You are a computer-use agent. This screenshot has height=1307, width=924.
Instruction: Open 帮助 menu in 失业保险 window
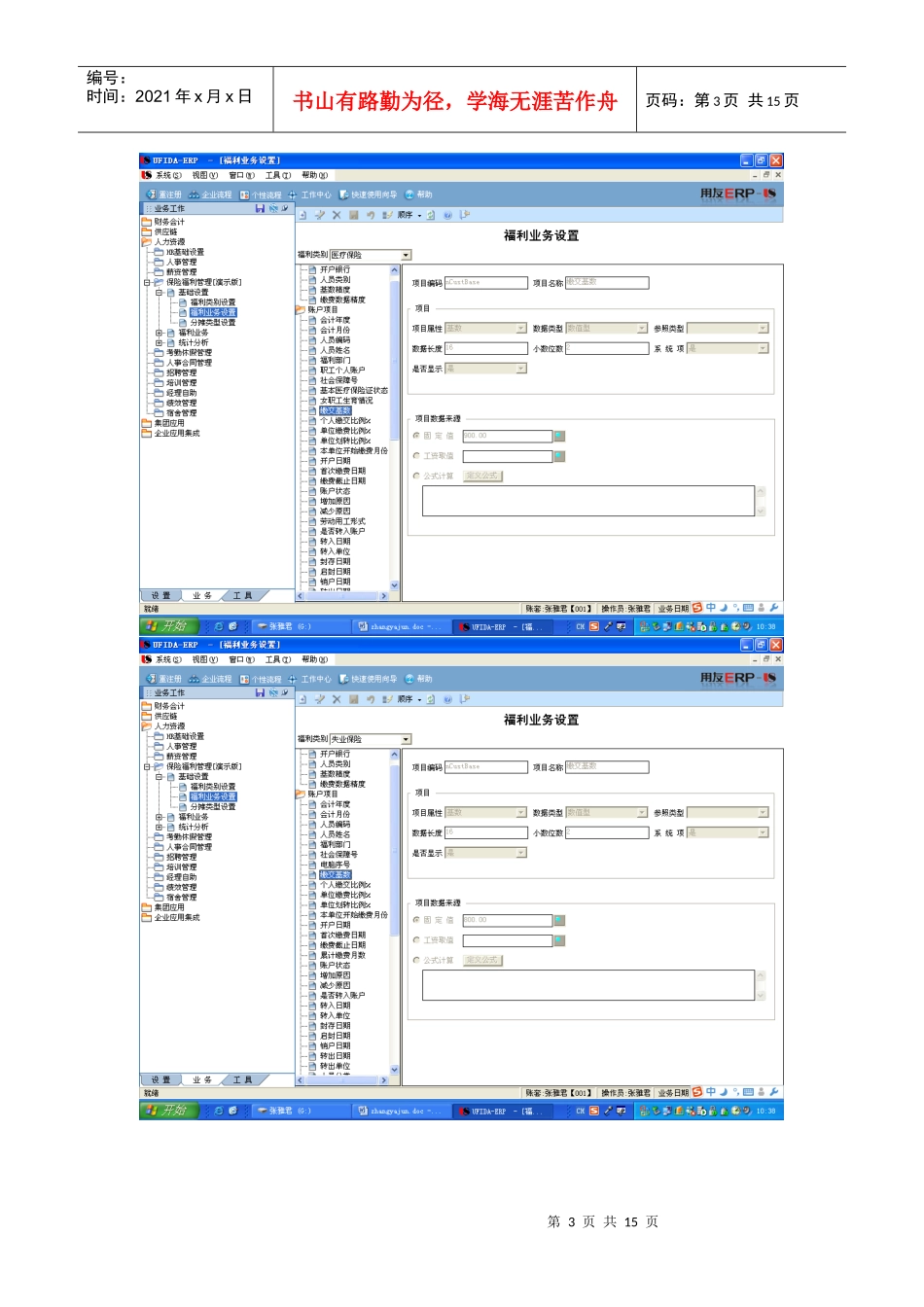315,660
